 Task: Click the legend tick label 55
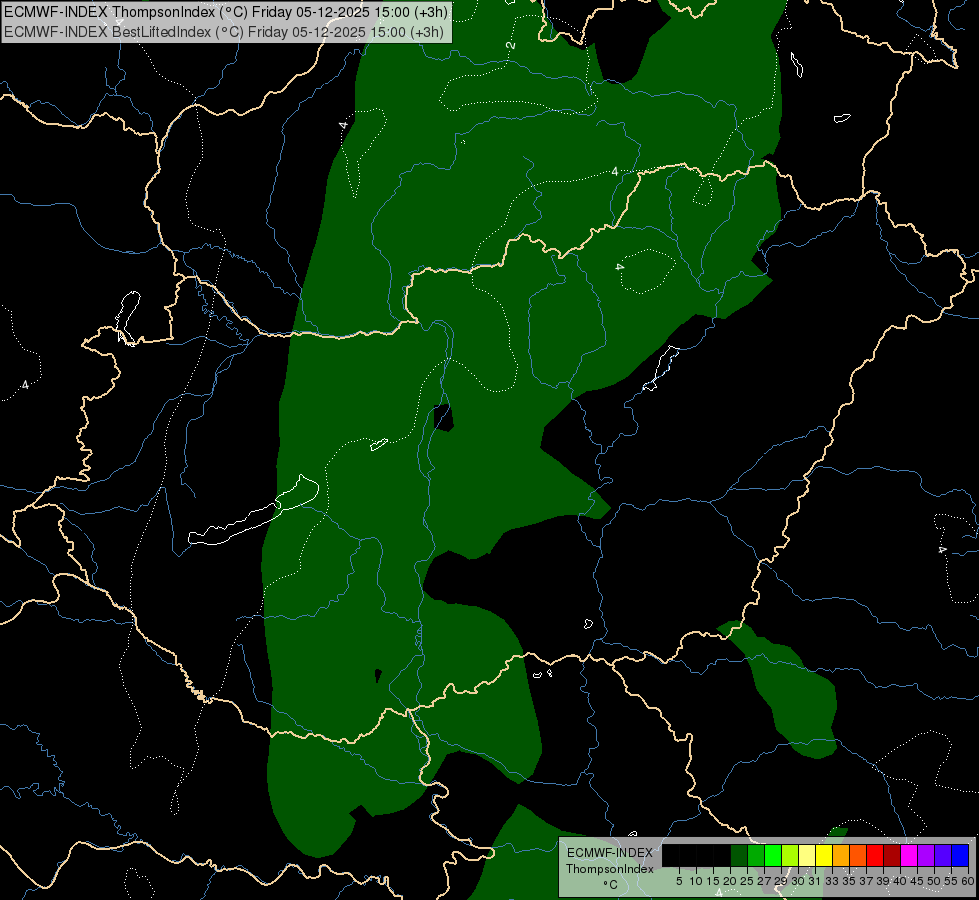click(951, 881)
